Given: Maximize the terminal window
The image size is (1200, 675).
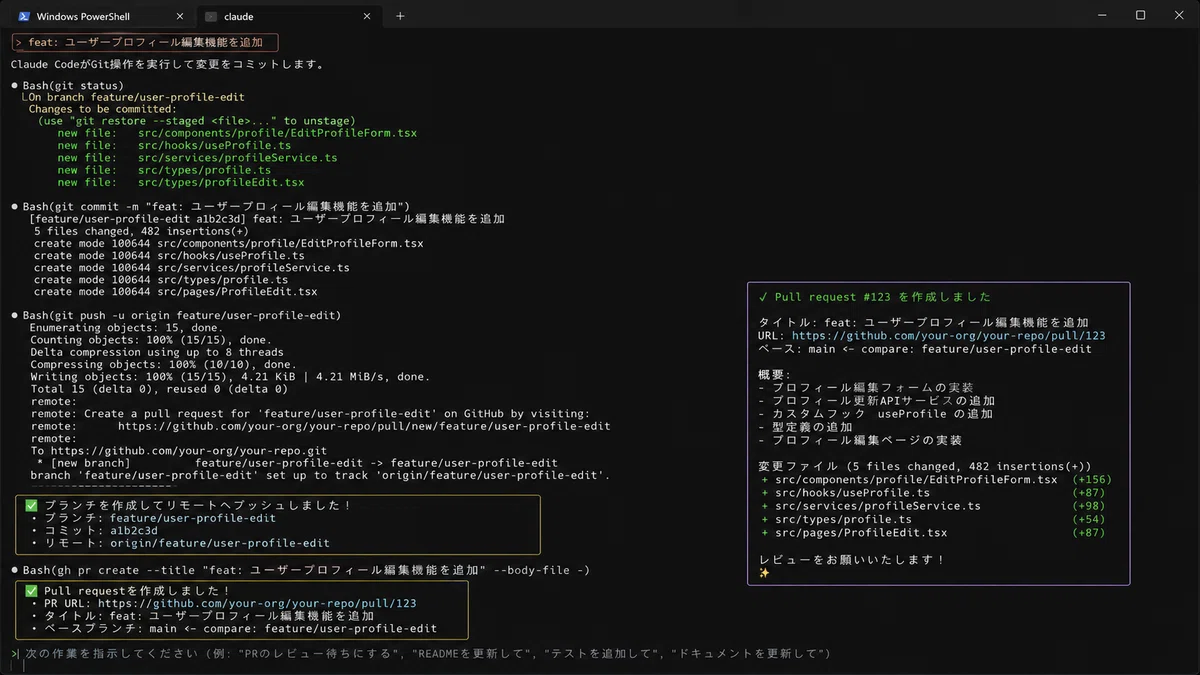Looking at the screenshot, I should tap(1140, 15).
